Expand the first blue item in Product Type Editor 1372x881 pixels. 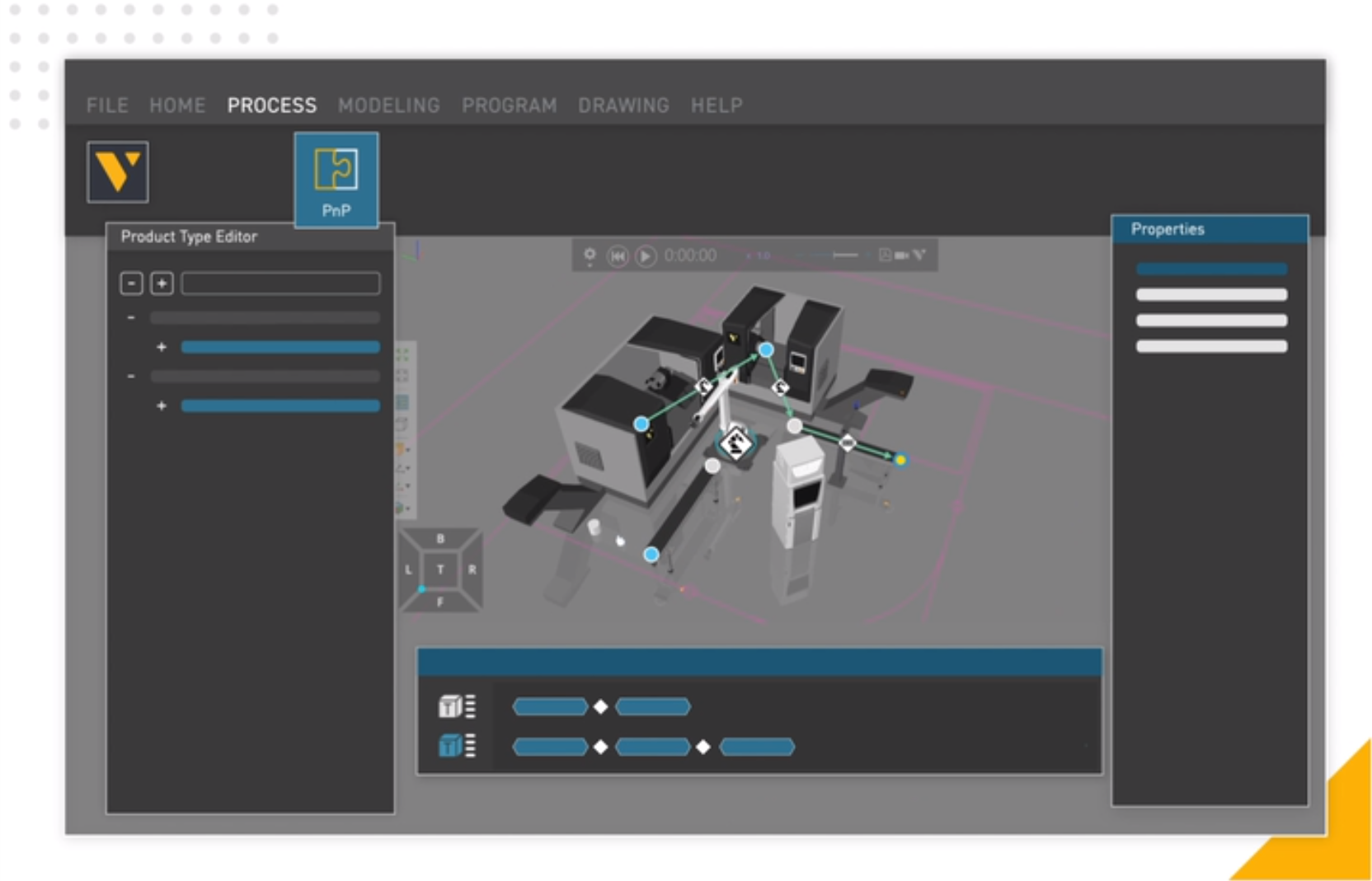tap(162, 347)
